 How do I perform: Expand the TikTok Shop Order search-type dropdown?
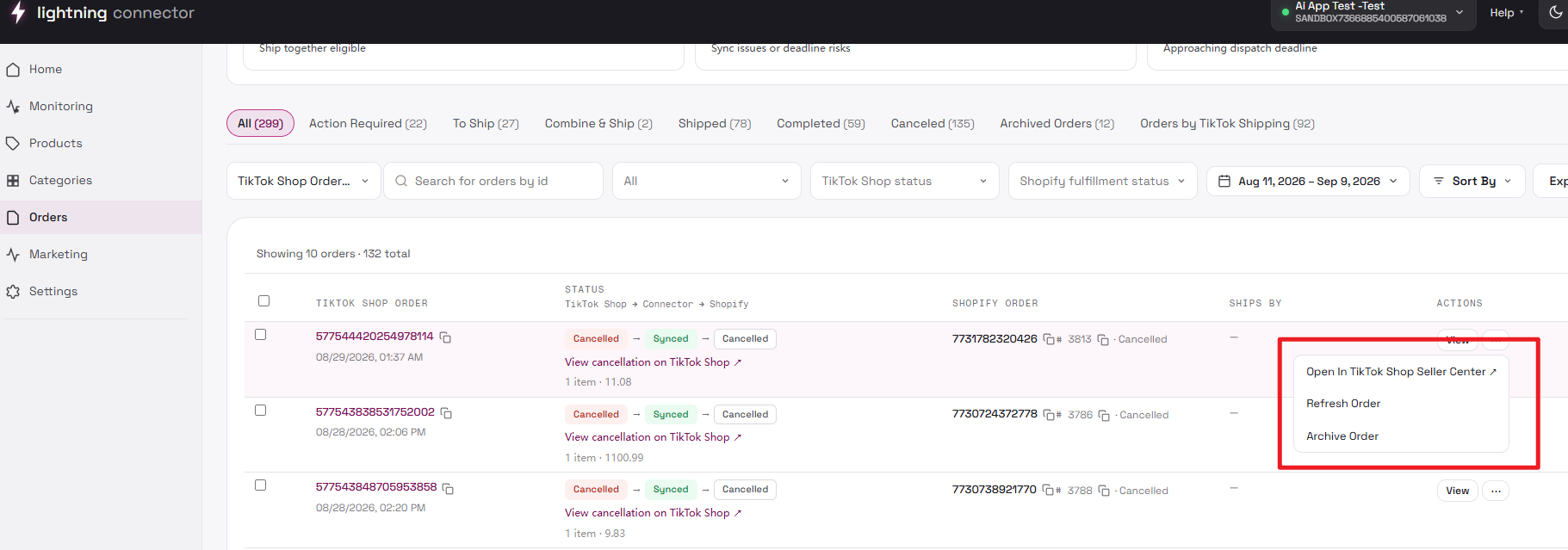303,181
